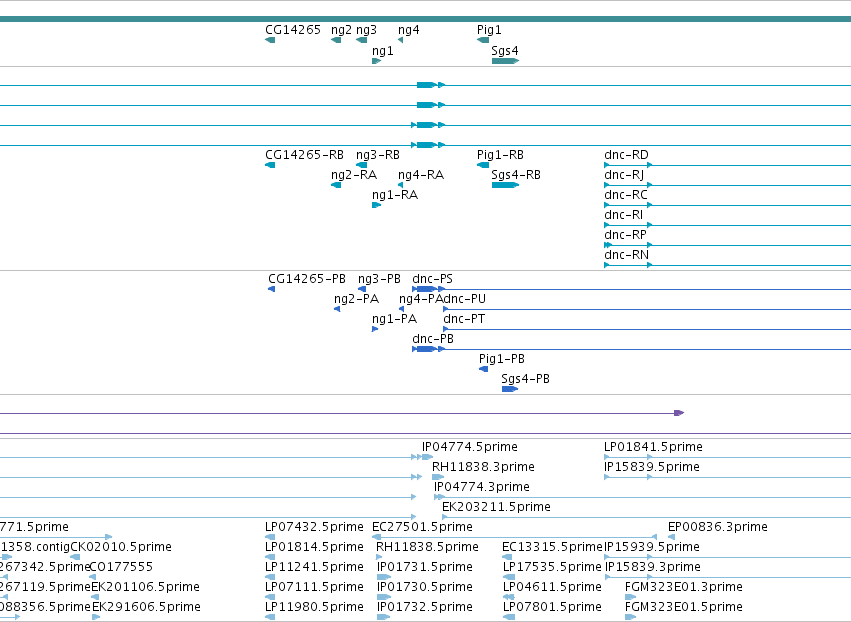Select EST EC27501.5prime

pyautogui.click(x=422, y=528)
